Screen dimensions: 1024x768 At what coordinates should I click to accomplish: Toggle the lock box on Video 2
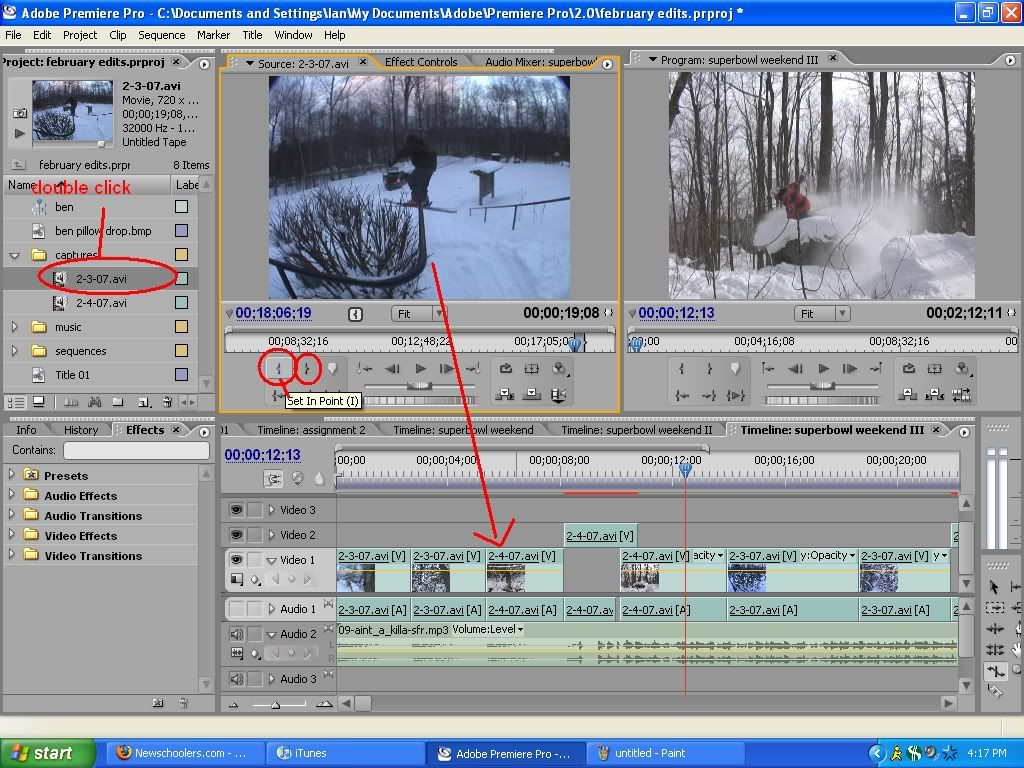pyautogui.click(x=254, y=535)
